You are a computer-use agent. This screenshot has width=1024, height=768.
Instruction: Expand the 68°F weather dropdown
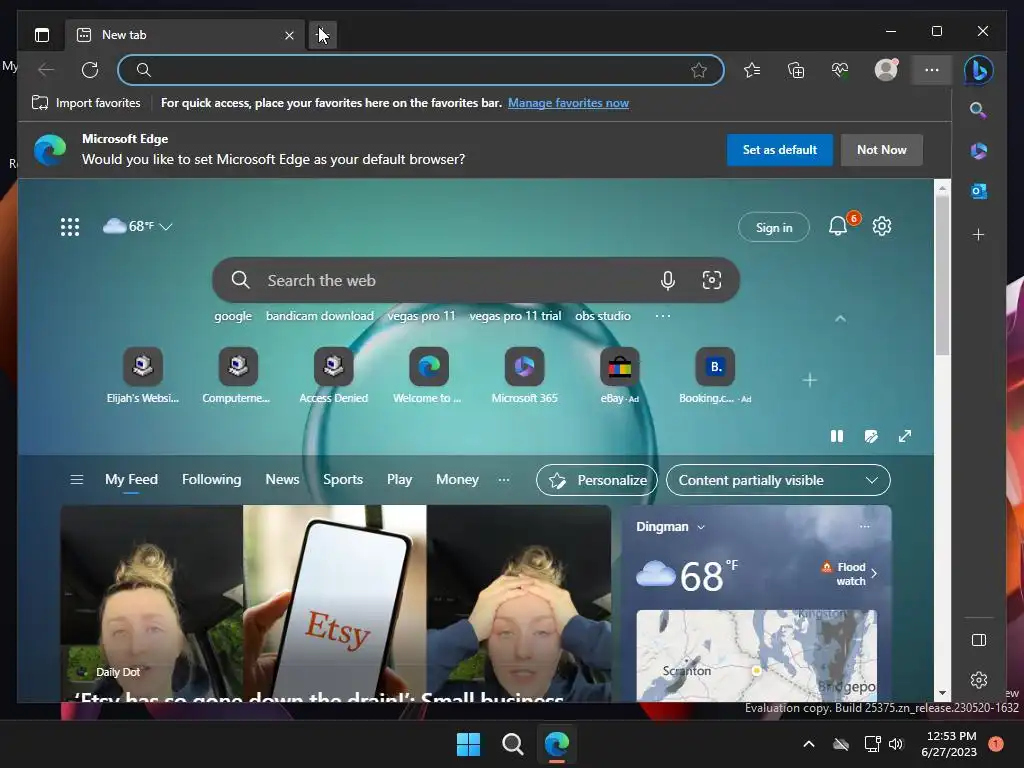138,226
